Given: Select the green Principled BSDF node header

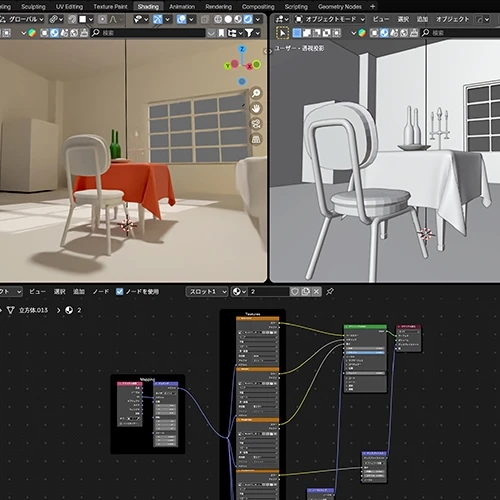Looking at the screenshot, I should [x=365, y=327].
